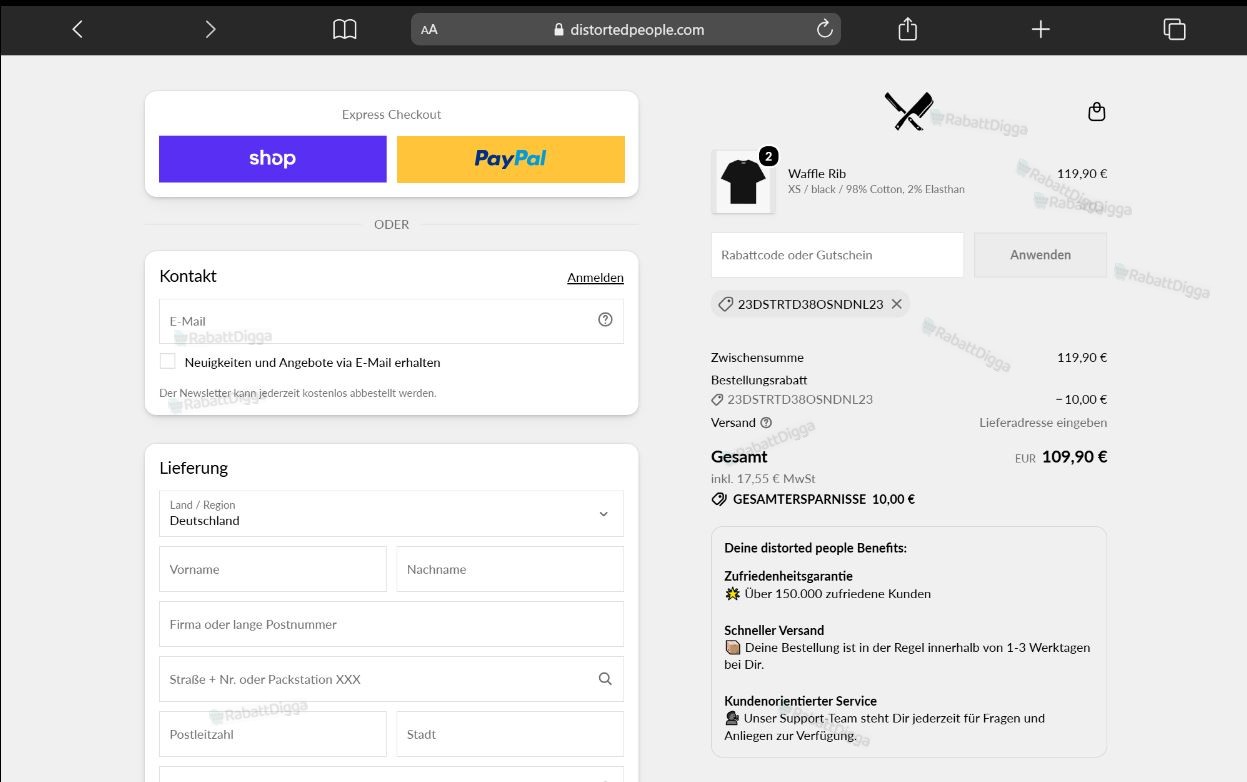Show the tab overview icon
This screenshot has height=782, width=1247.
pyautogui.click(x=1174, y=30)
